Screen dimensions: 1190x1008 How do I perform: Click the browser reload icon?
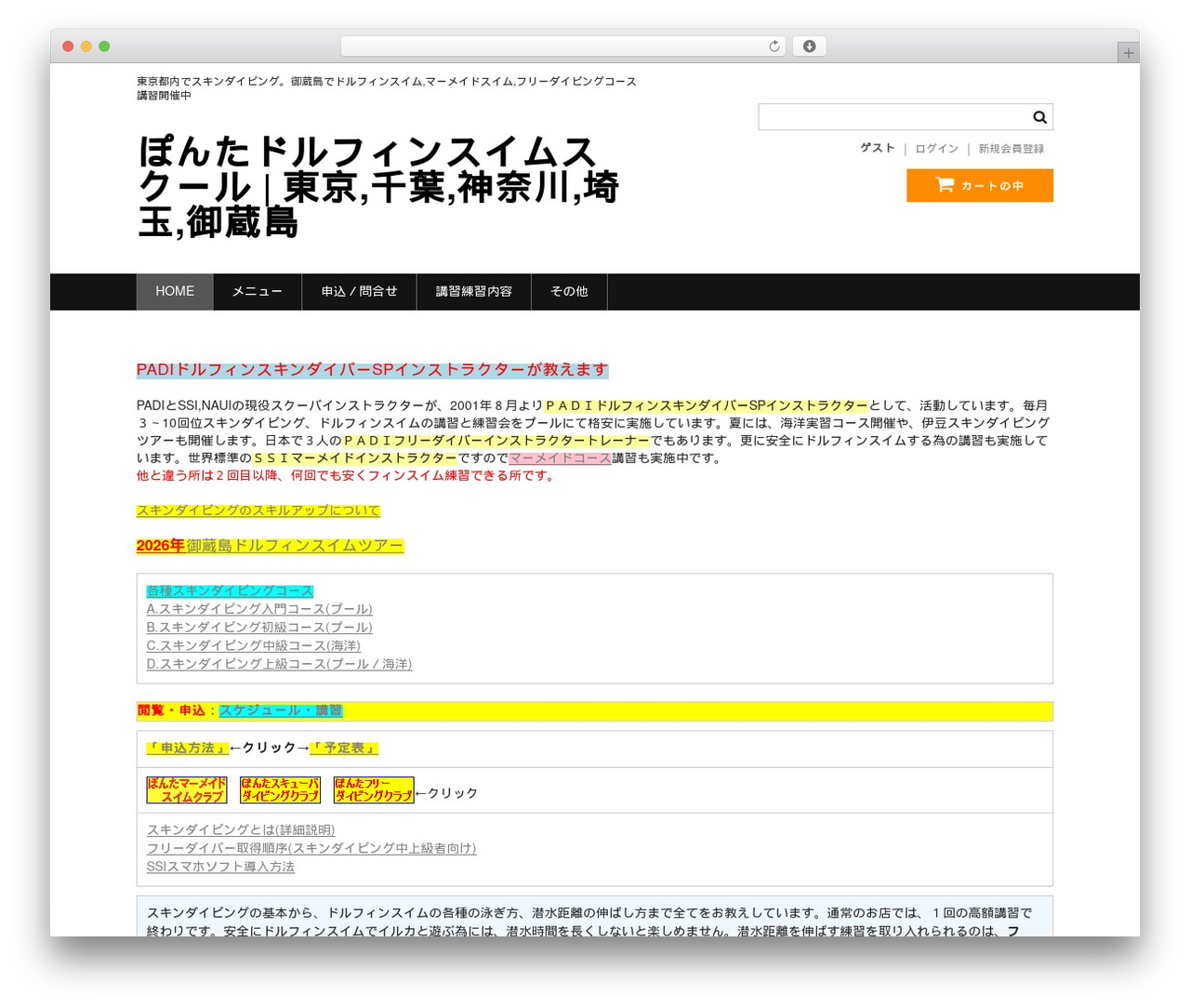point(774,46)
